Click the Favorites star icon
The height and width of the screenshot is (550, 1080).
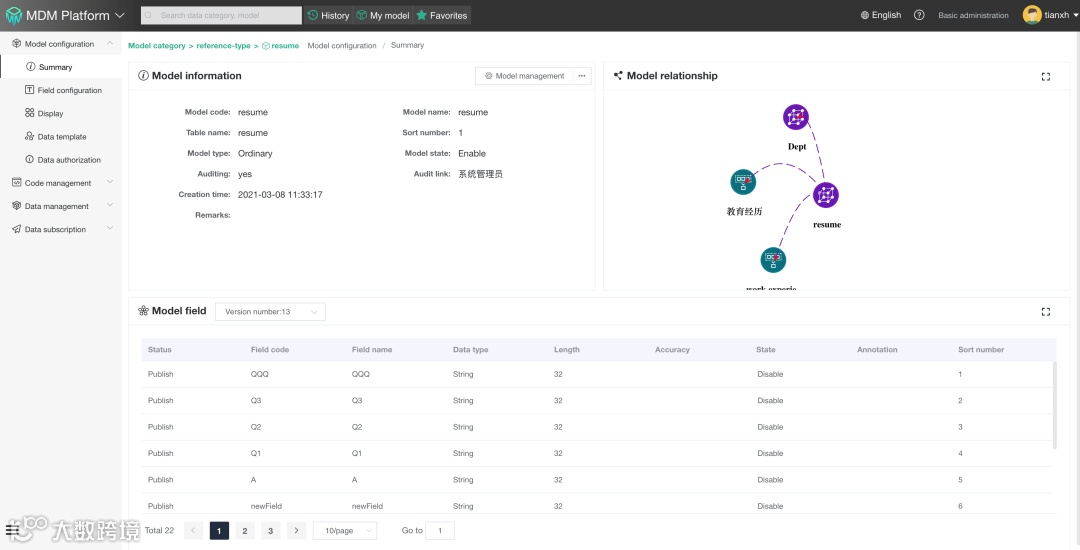[422, 15]
